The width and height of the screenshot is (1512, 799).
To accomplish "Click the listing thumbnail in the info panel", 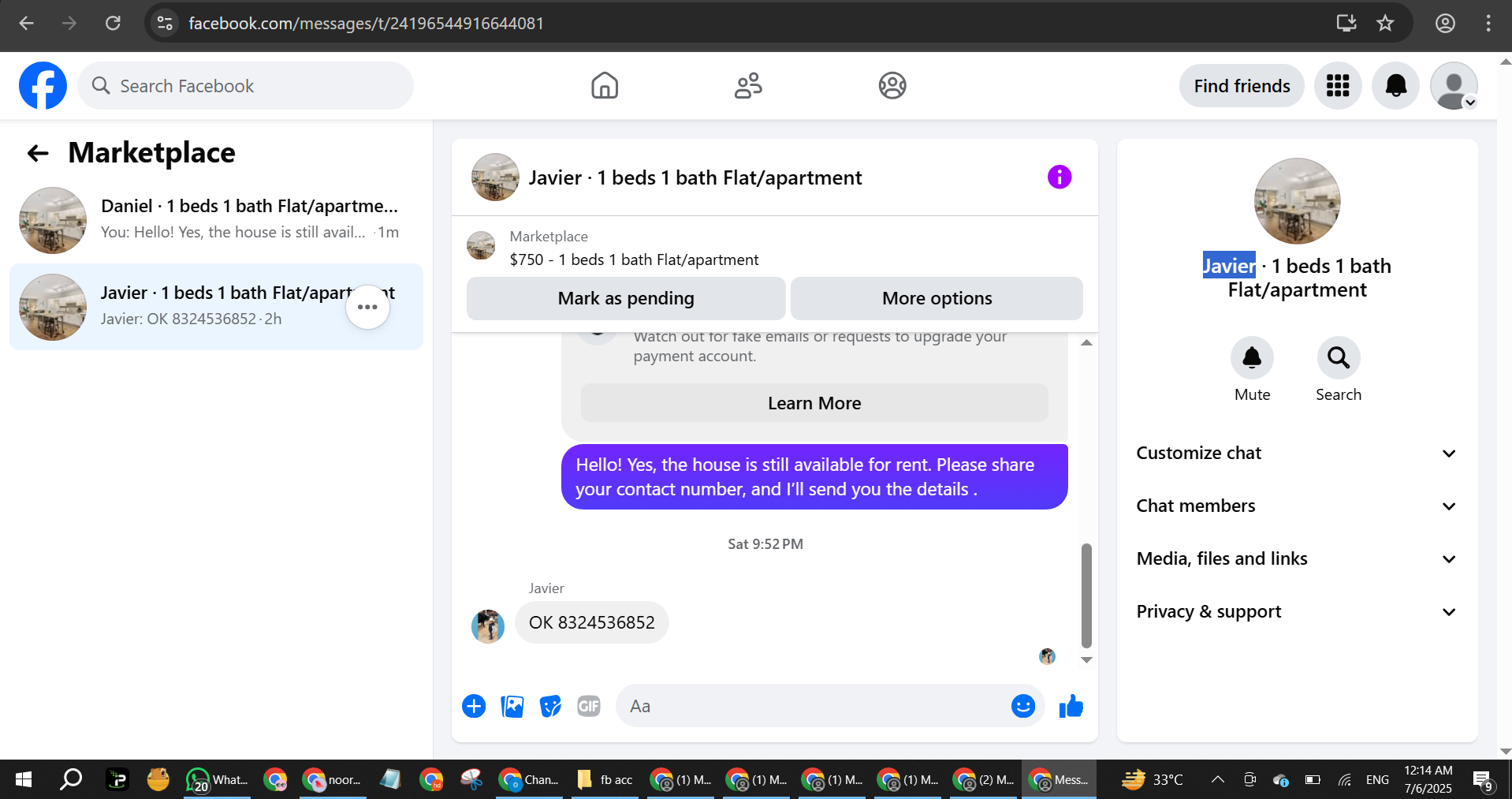I will click(x=1297, y=200).
